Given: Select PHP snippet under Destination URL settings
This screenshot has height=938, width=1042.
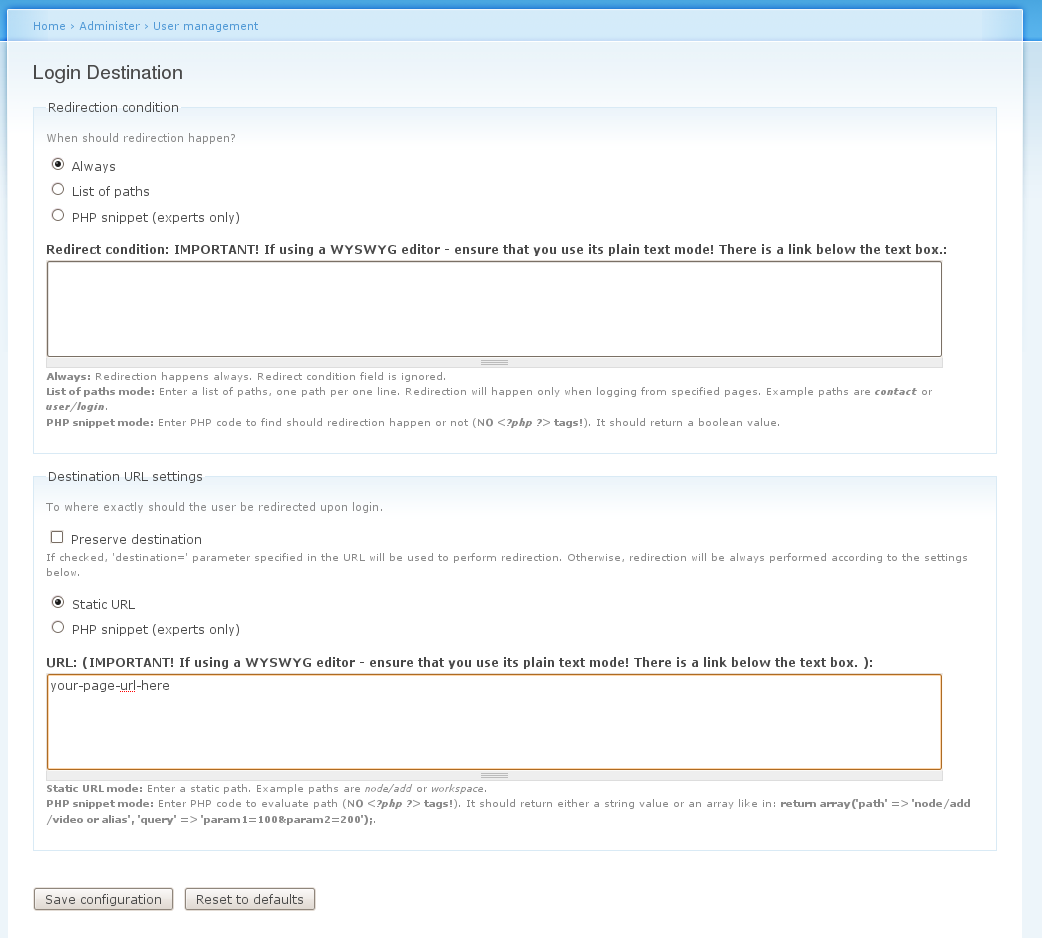Looking at the screenshot, I should 58,628.
